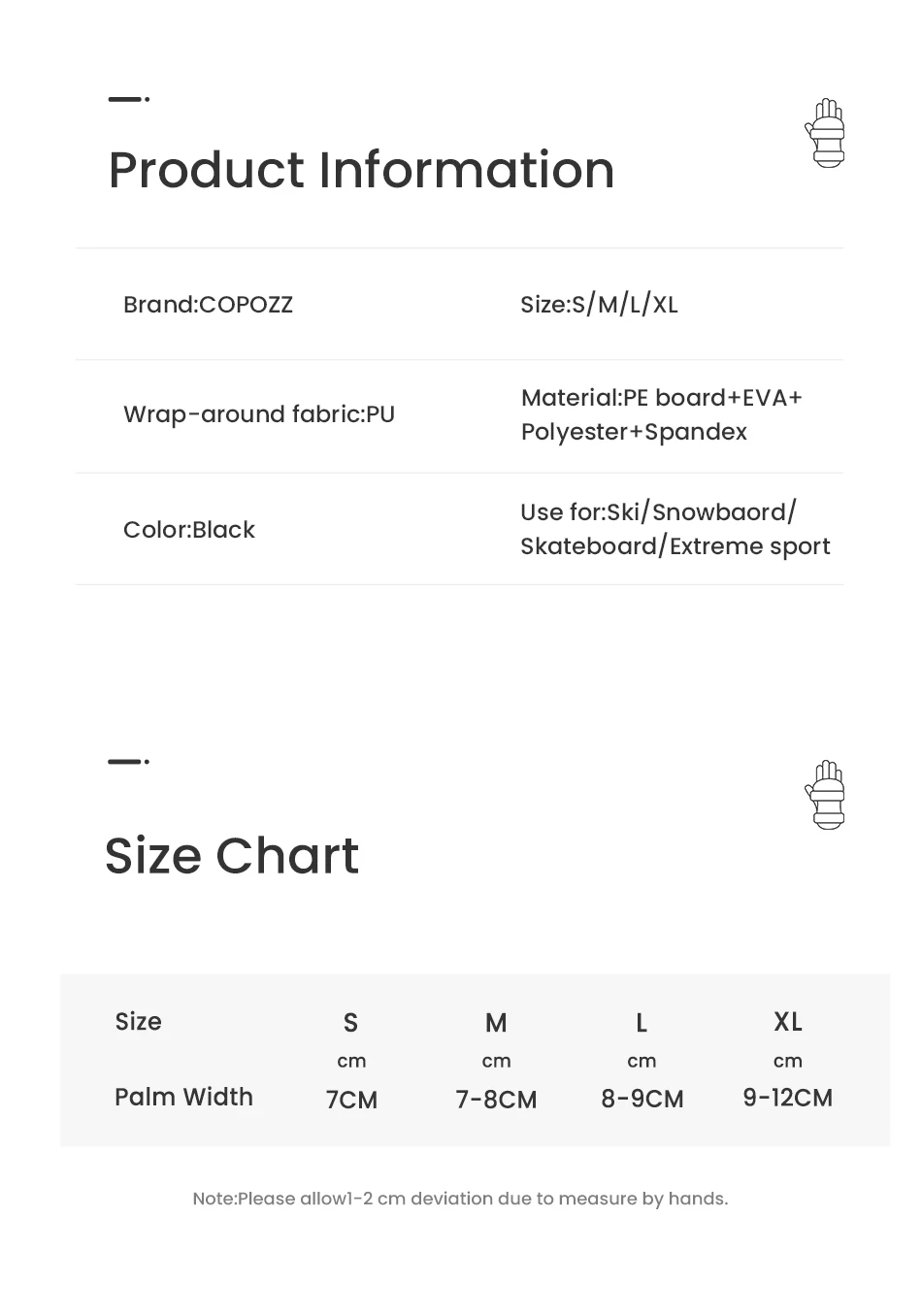Click the Product Information heading
922x1316 pixels.
coord(361,171)
